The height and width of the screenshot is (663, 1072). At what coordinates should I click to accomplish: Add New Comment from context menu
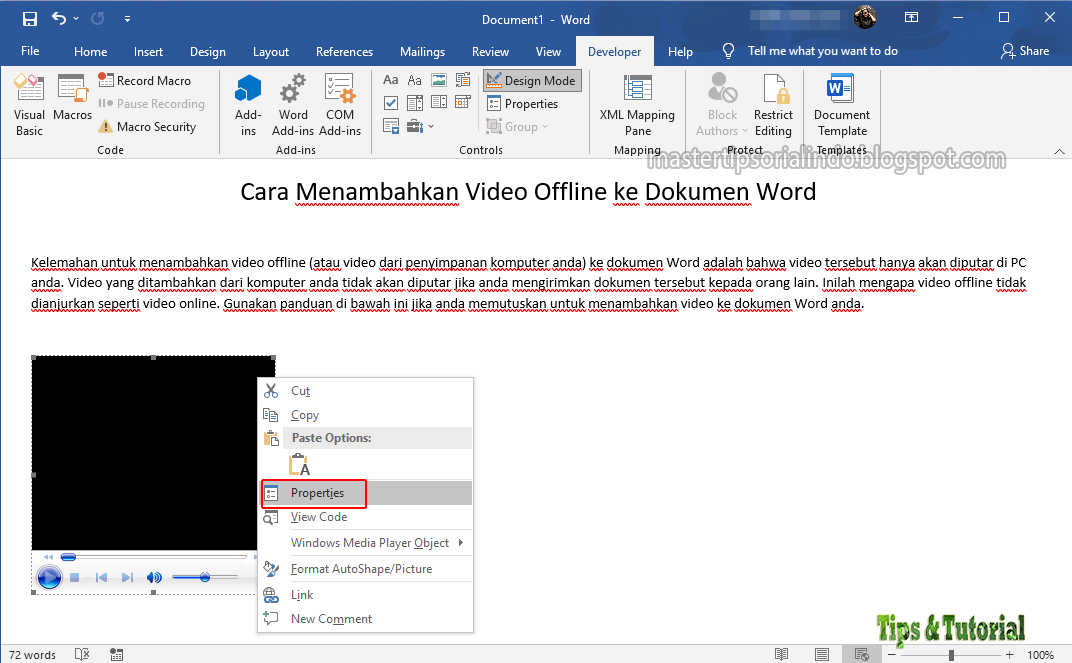click(366, 619)
